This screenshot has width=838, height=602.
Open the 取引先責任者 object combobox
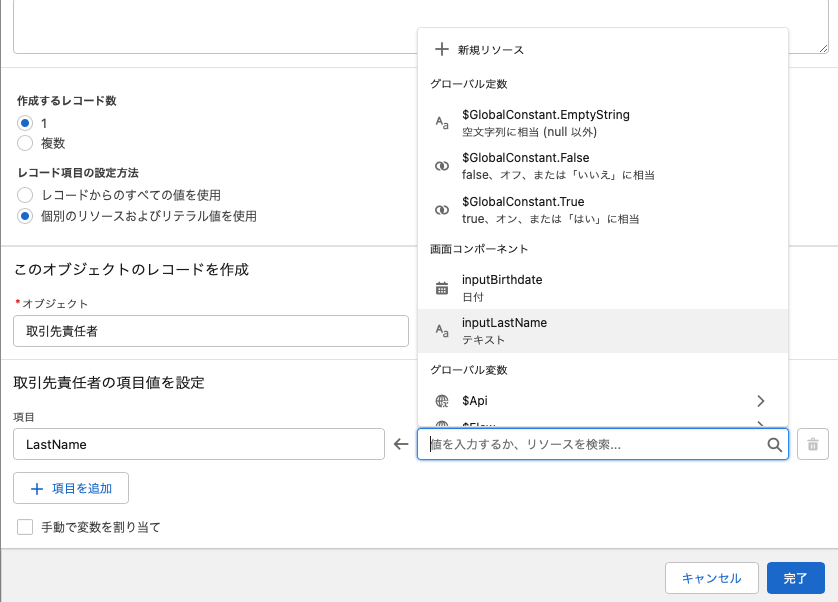[x=211, y=331]
